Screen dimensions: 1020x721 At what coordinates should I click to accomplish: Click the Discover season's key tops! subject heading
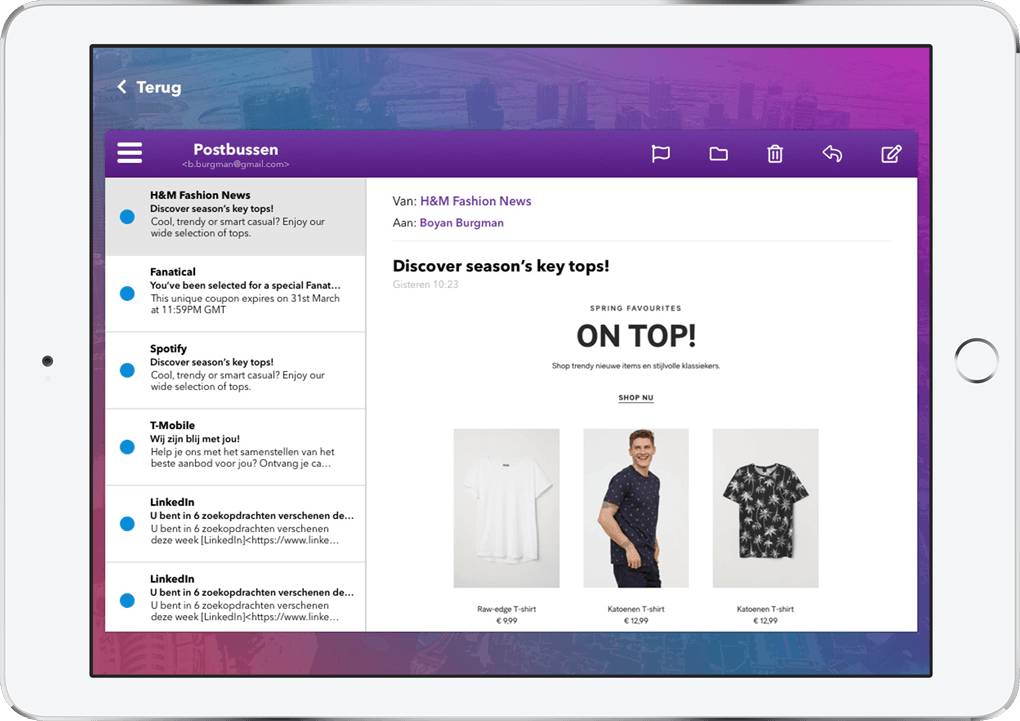[501, 266]
